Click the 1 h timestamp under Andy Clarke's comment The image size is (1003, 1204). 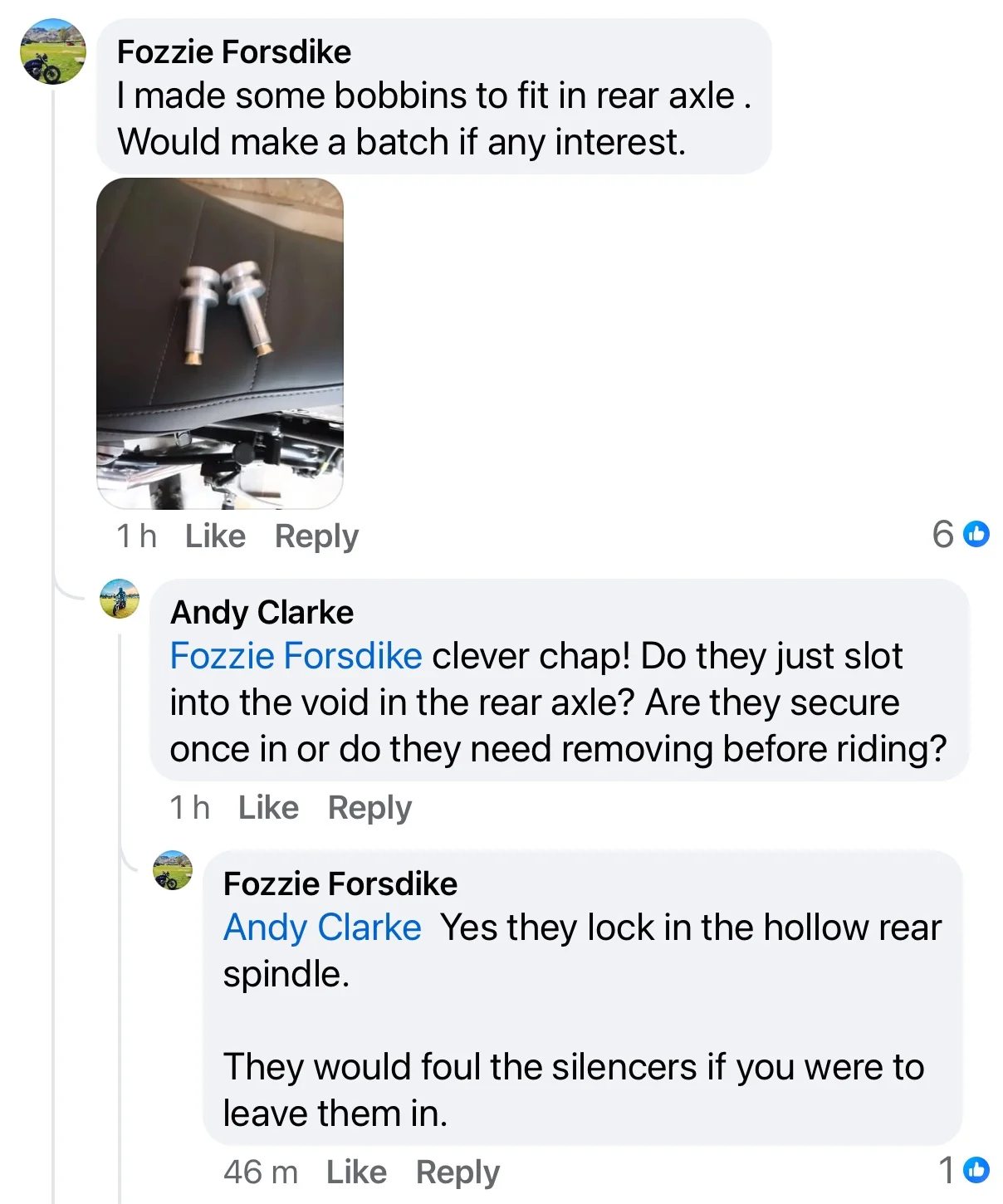tap(189, 808)
